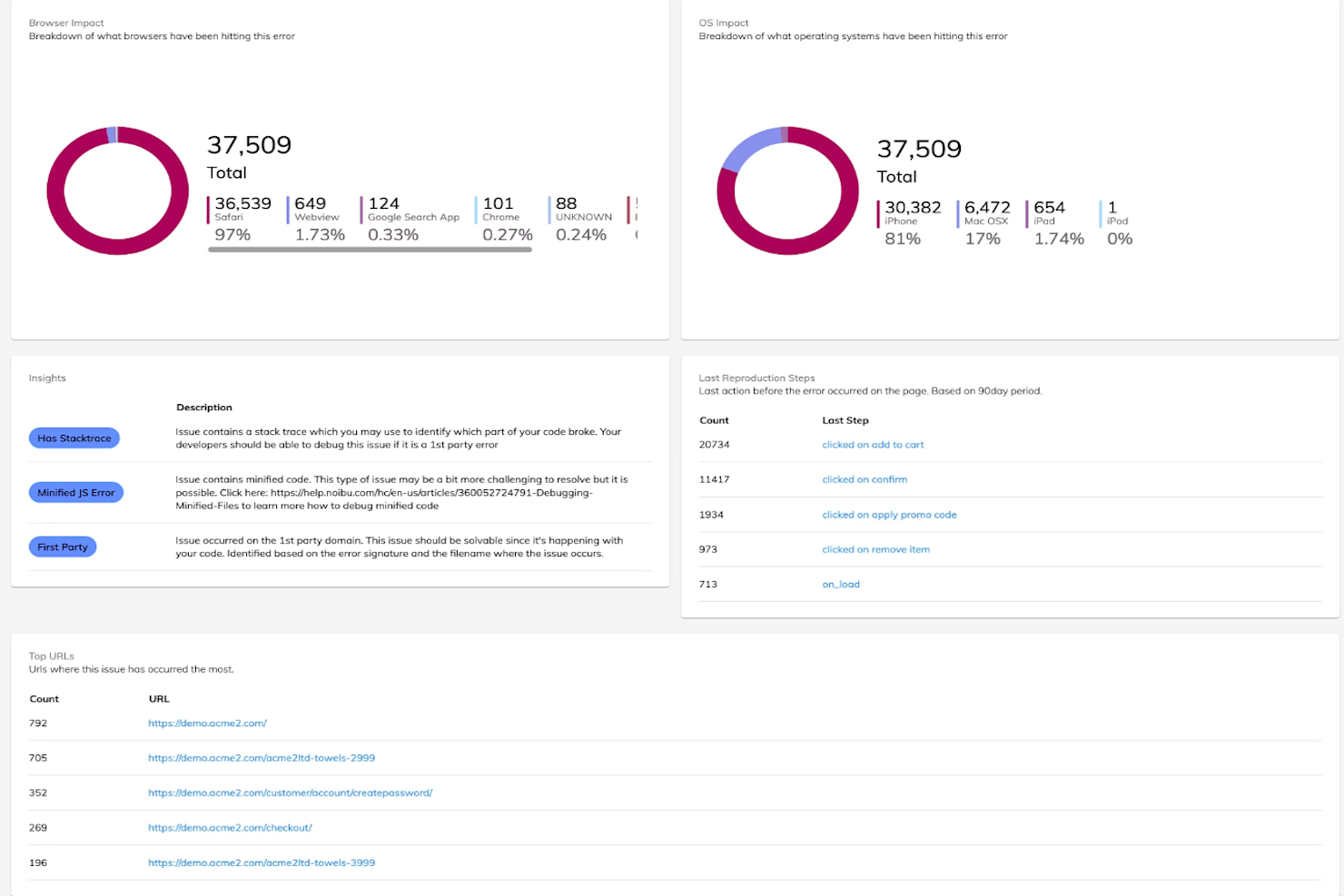Click the Minified JS Error badge
Viewport: 1344px width, 896px height.
point(75,492)
